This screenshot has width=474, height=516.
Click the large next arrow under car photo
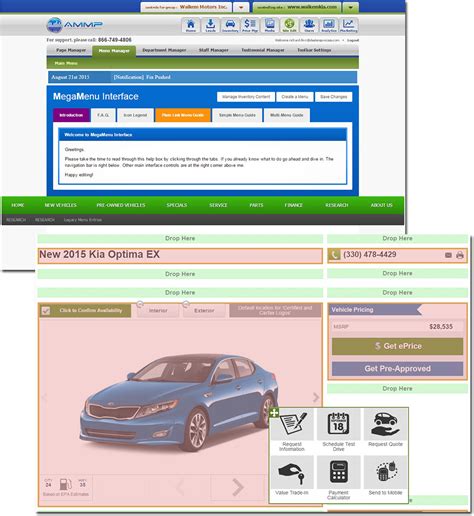(x=238, y=487)
